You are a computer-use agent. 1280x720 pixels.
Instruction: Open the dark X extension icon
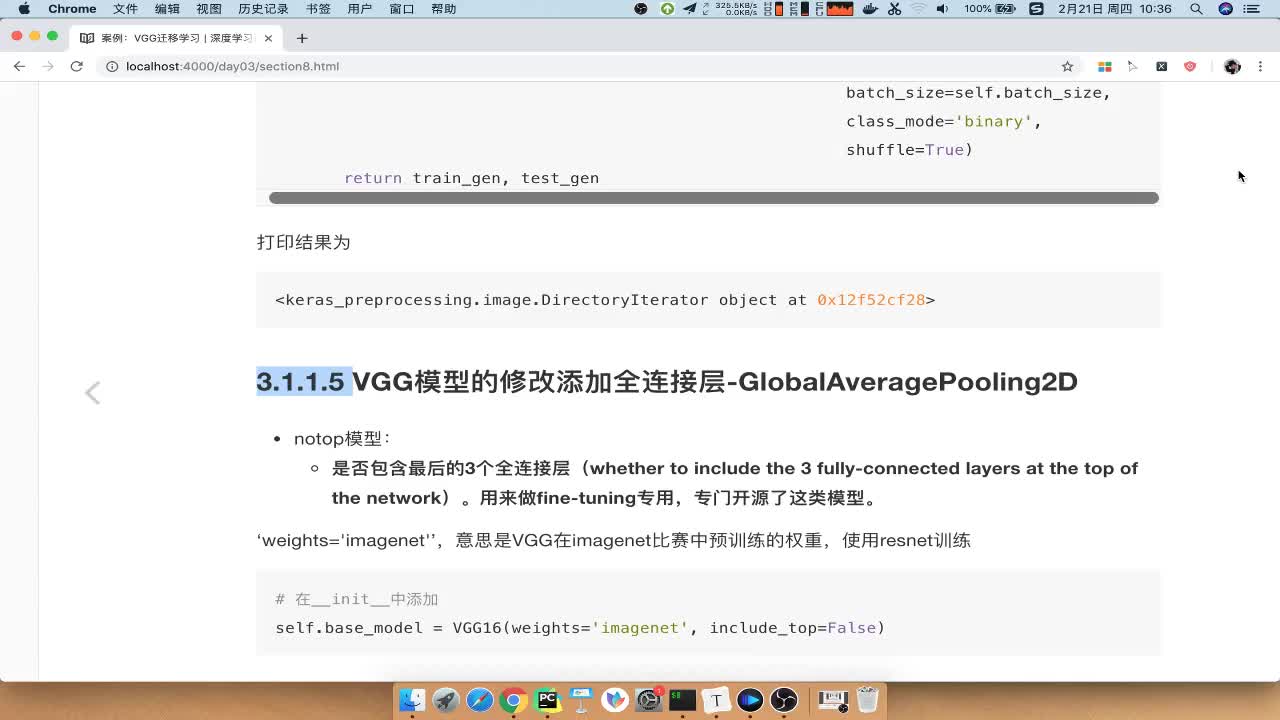[1161, 66]
